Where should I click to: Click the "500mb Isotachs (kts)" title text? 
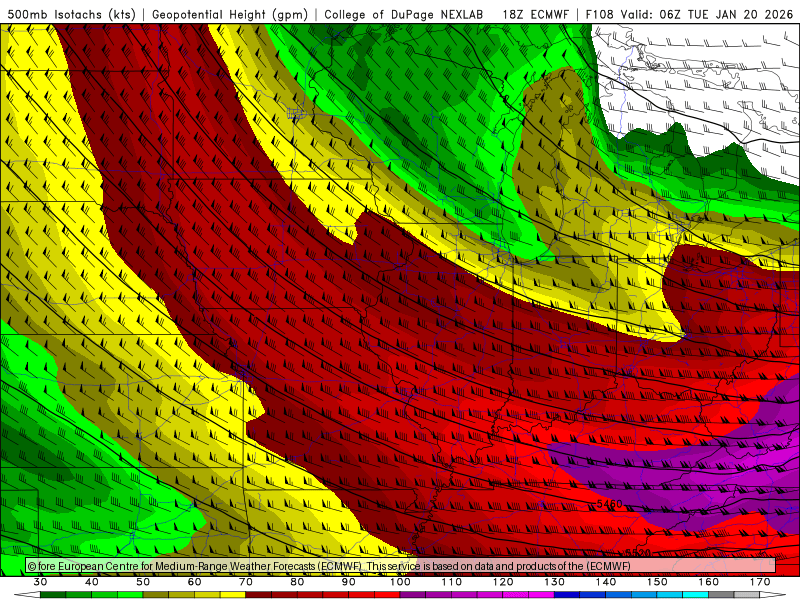pyautogui.click(x=71, y=14)
